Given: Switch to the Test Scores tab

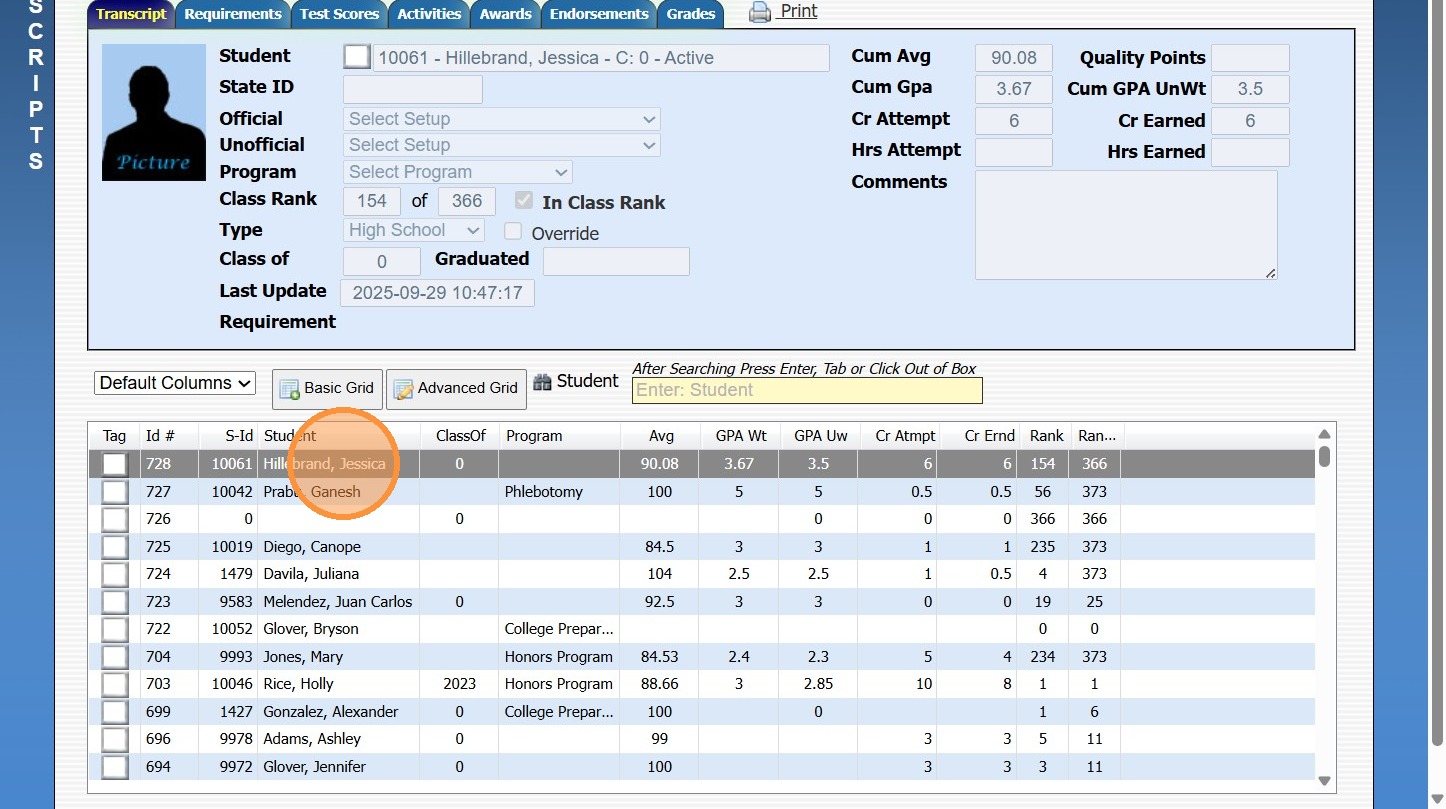Looking at the screenshot, I should point(339,14).
